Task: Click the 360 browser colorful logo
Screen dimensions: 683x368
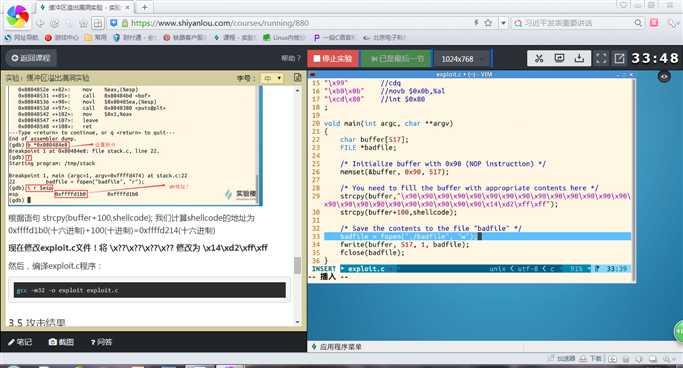Action: [18, 16]
